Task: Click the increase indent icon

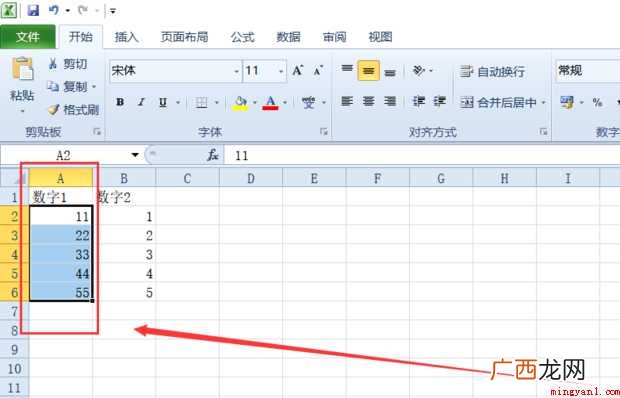Action: 439,102
